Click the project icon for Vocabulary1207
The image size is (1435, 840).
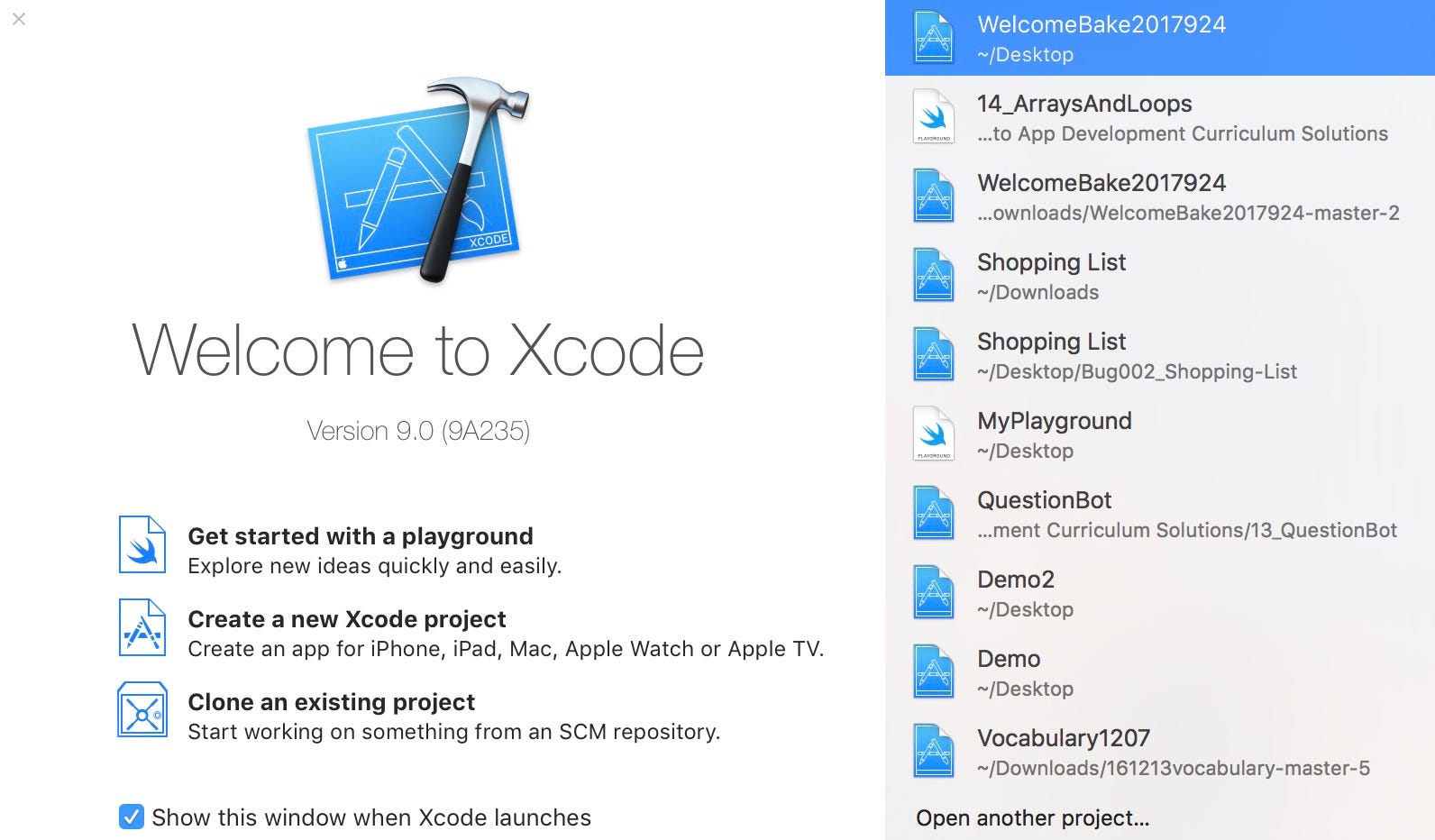point(934,751)
